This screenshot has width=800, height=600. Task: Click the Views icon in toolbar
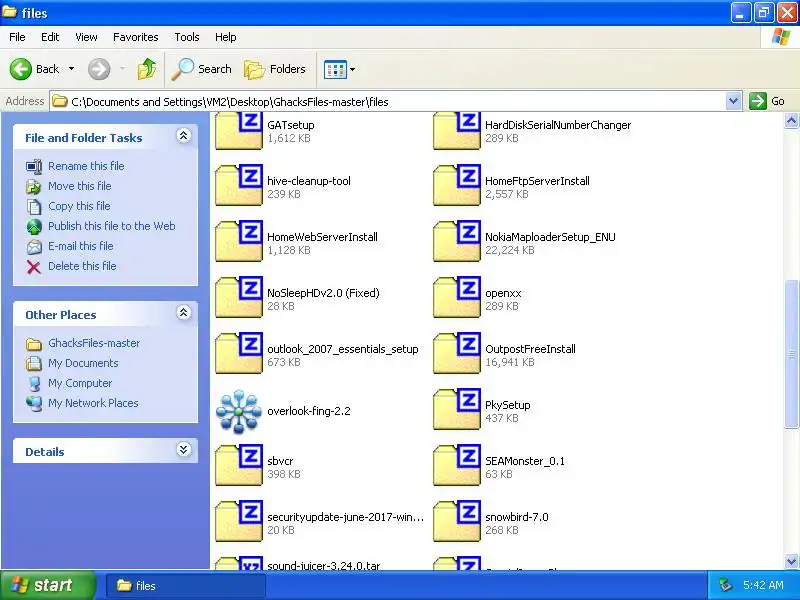coord(335,69)
